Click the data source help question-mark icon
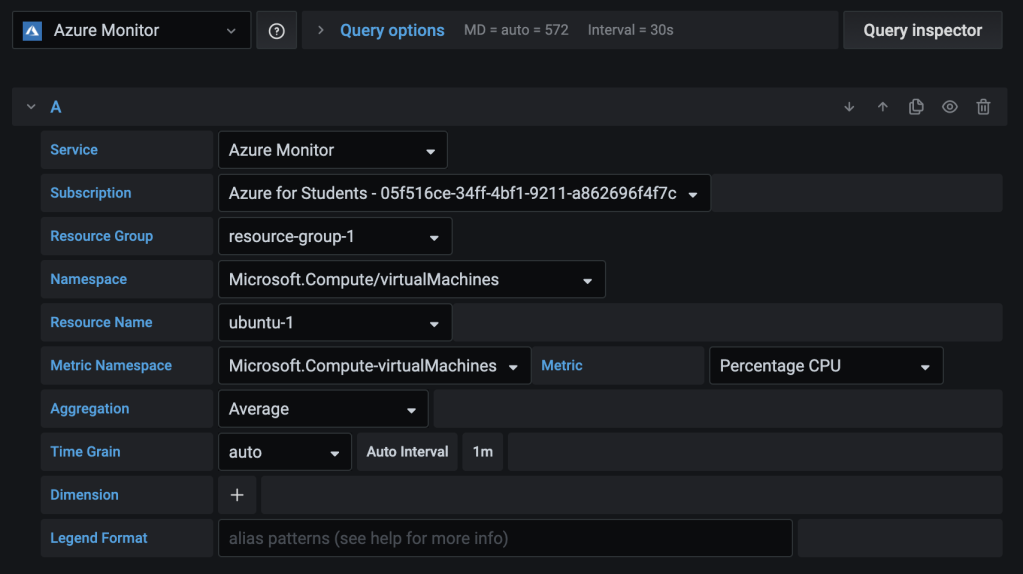This screenshot has width=1023, height=574. click(277, 31)
